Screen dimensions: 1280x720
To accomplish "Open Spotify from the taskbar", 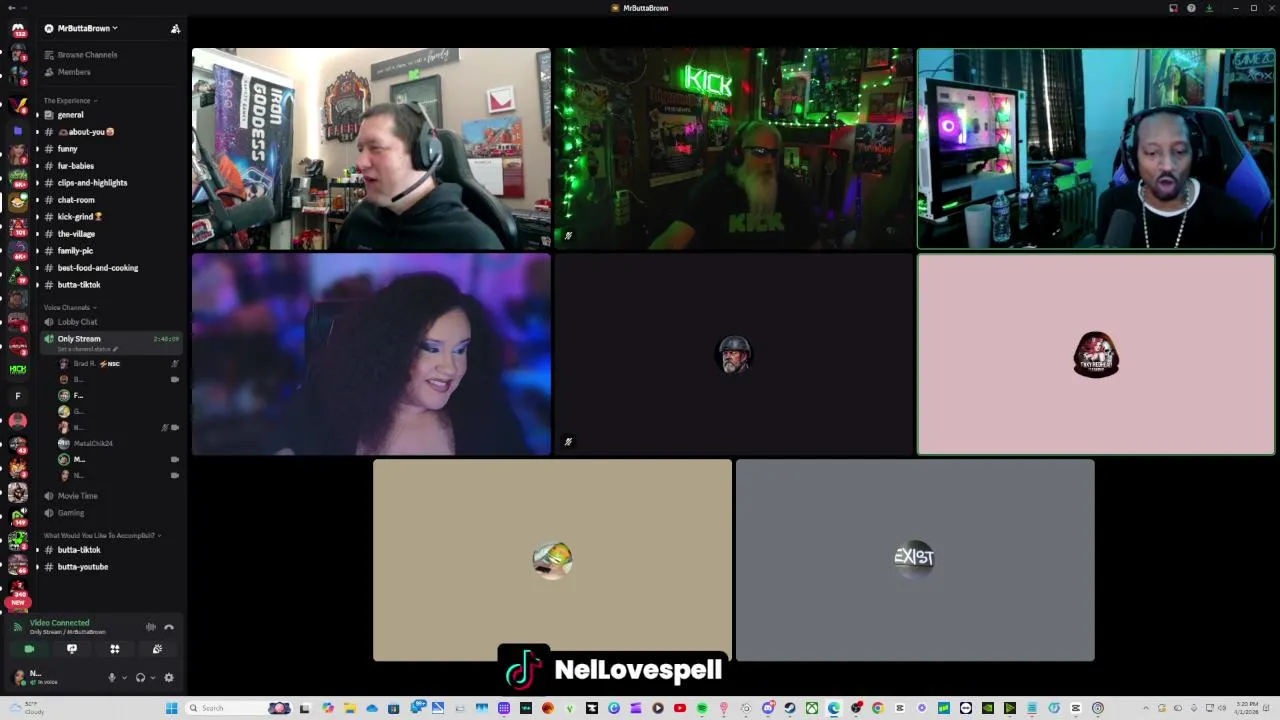I will point(702,708).
